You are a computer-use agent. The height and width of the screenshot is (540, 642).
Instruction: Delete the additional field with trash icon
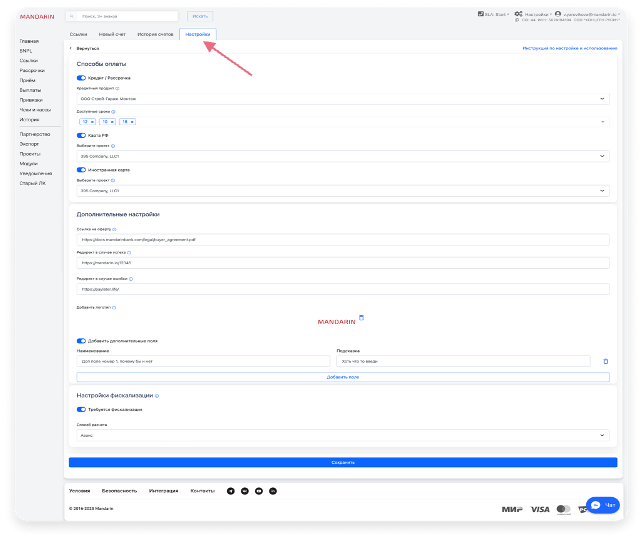click(x=604, y=361)
